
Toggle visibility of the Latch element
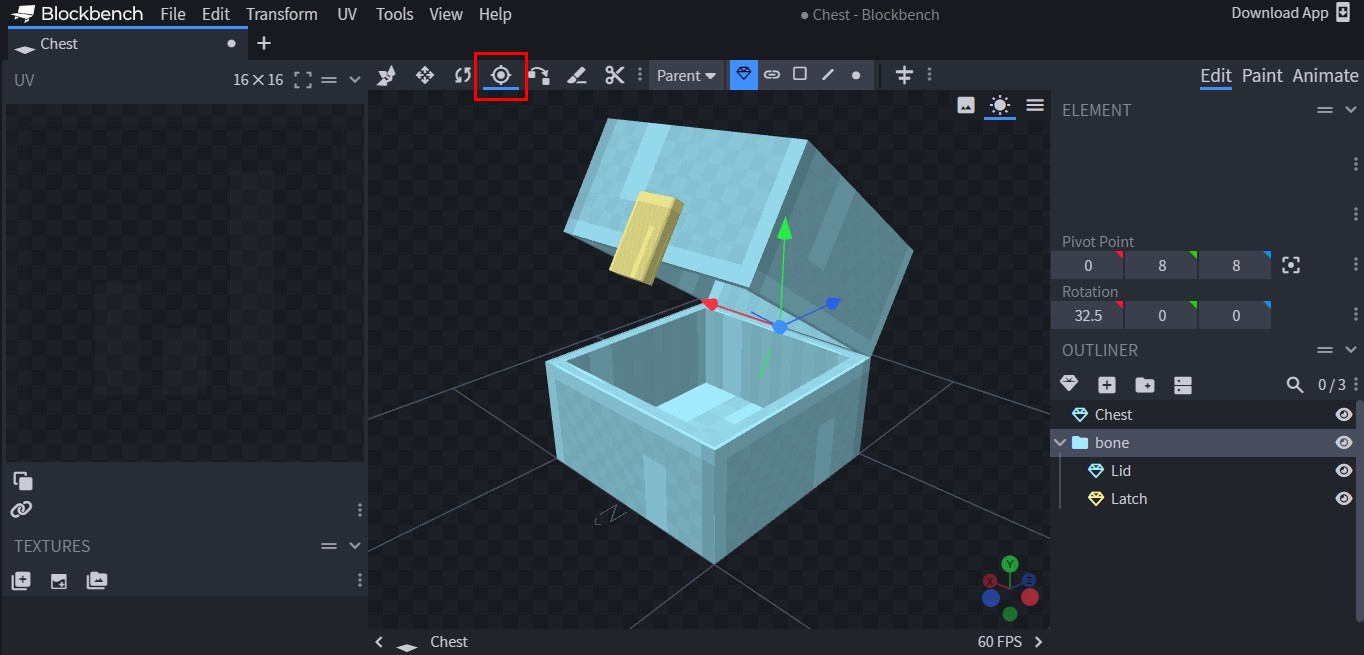click(1344, 498)
